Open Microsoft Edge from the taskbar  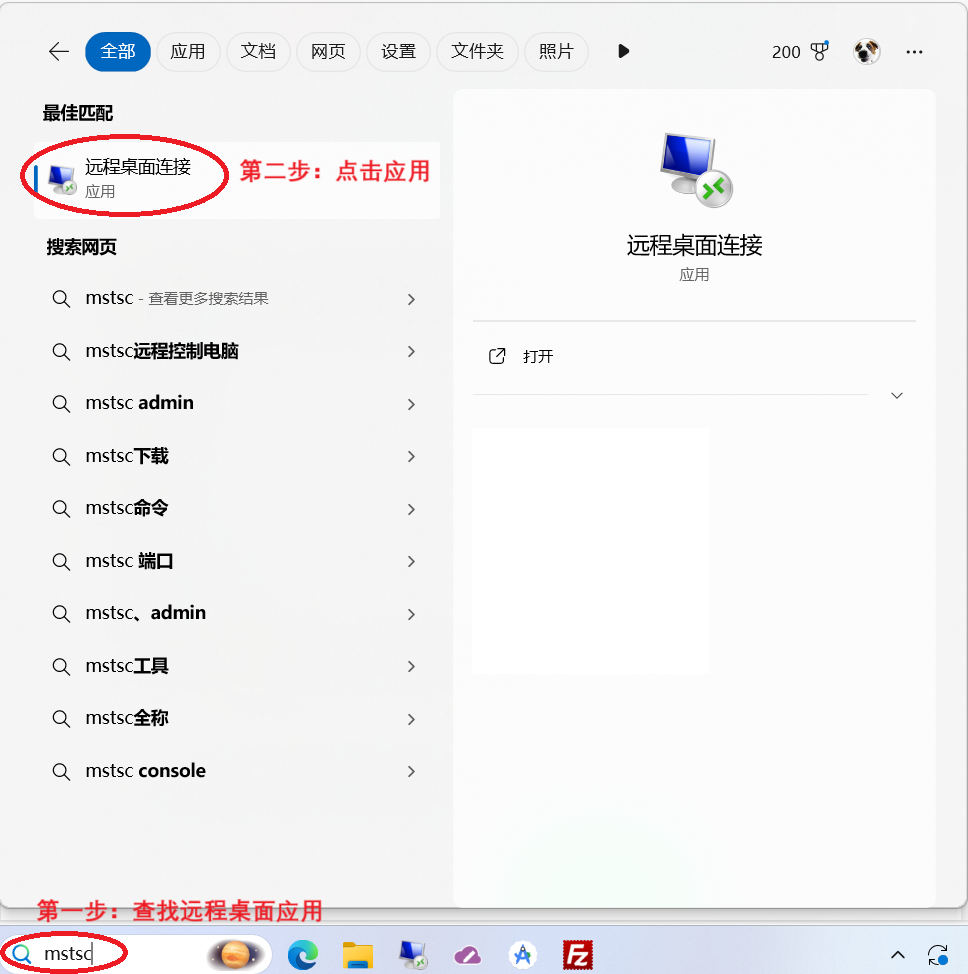tap(303, 954)
